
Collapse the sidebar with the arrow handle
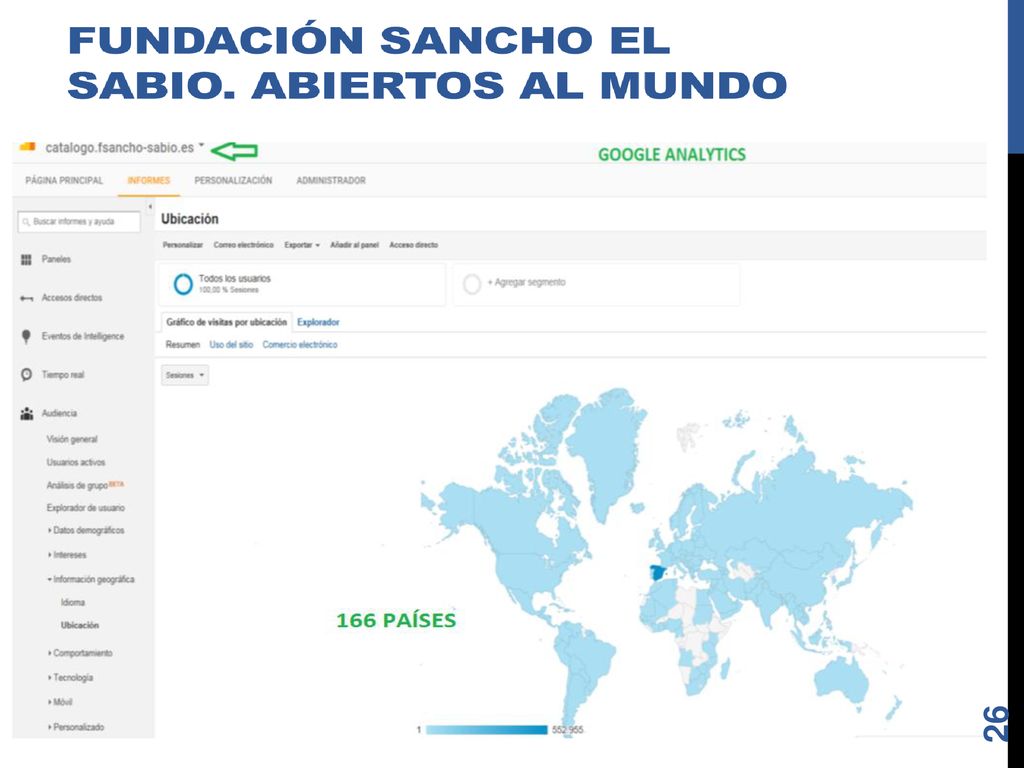point(150,207)
